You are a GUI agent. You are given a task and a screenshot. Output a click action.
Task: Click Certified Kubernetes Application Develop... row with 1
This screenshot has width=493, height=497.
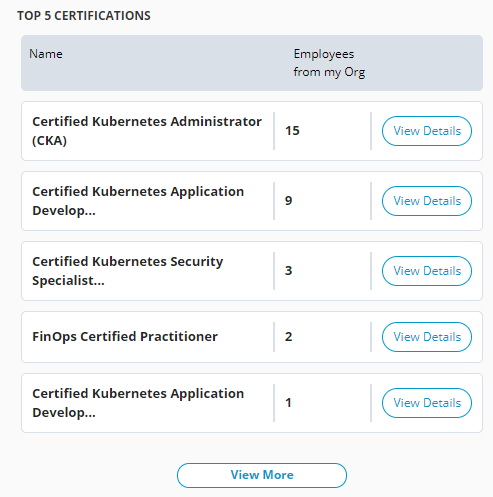click(252, 403)
